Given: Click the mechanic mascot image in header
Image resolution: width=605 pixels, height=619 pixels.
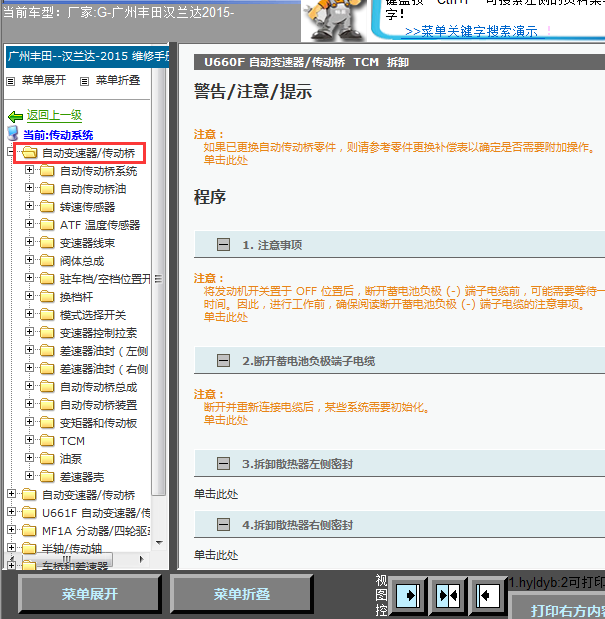Looking at the screenshot, I should 337,20.
